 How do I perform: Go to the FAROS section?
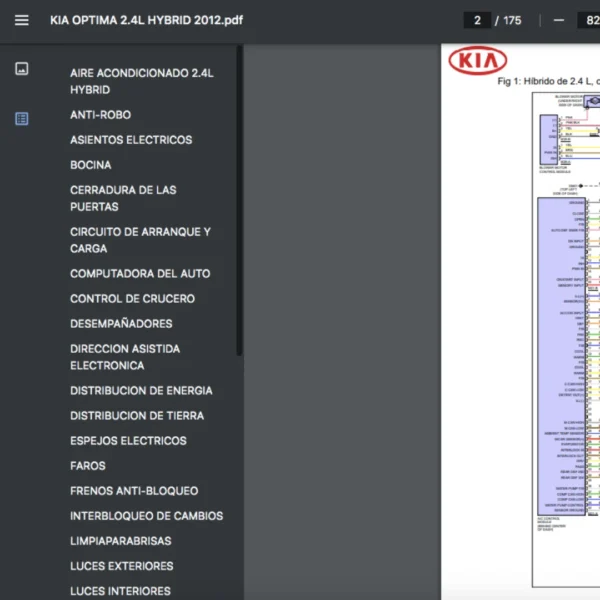click(x=88, y=466)
